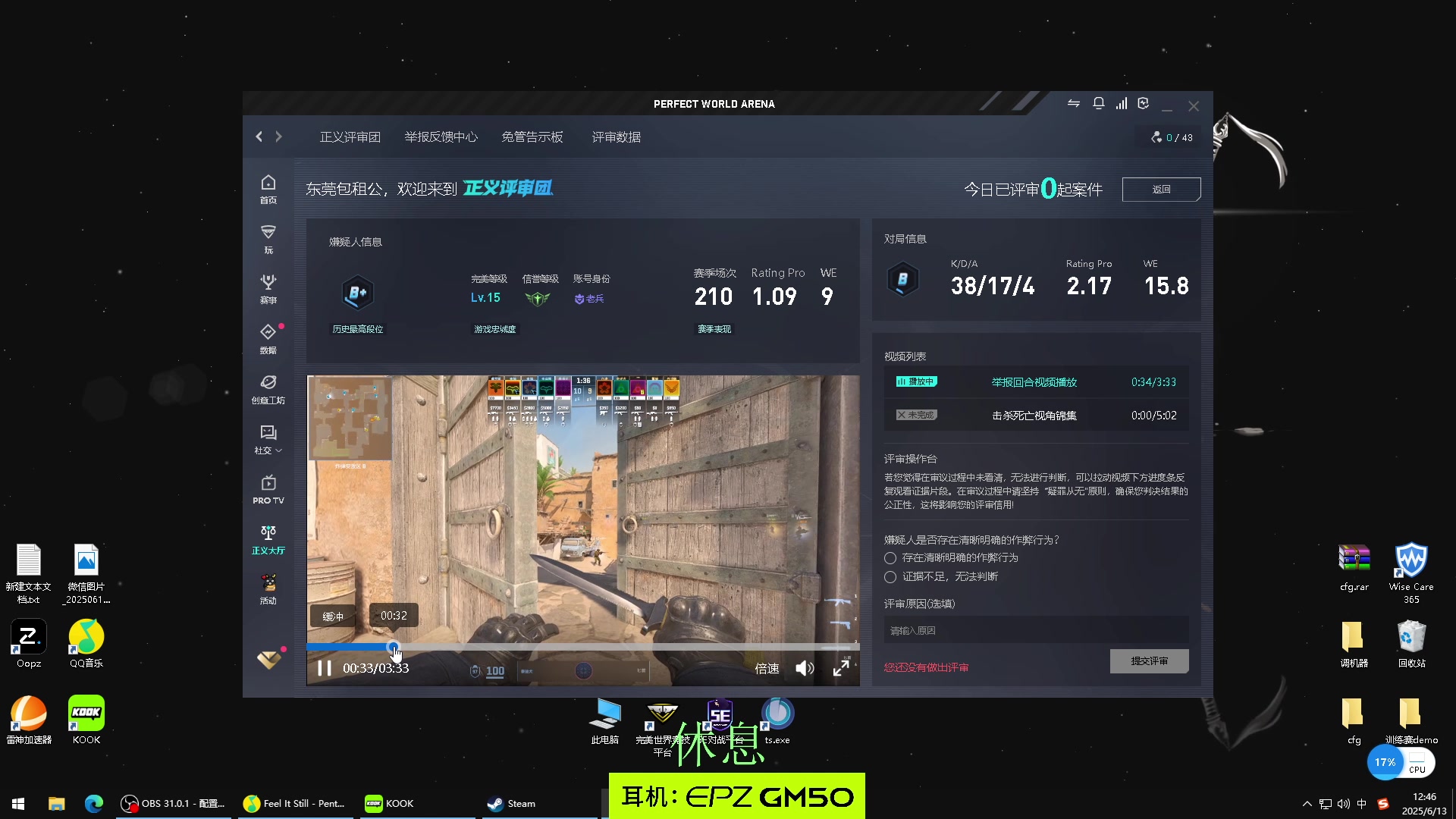The image size is (1456, 819).
Task: Open the volume control in system tray
Action: 1343,804
